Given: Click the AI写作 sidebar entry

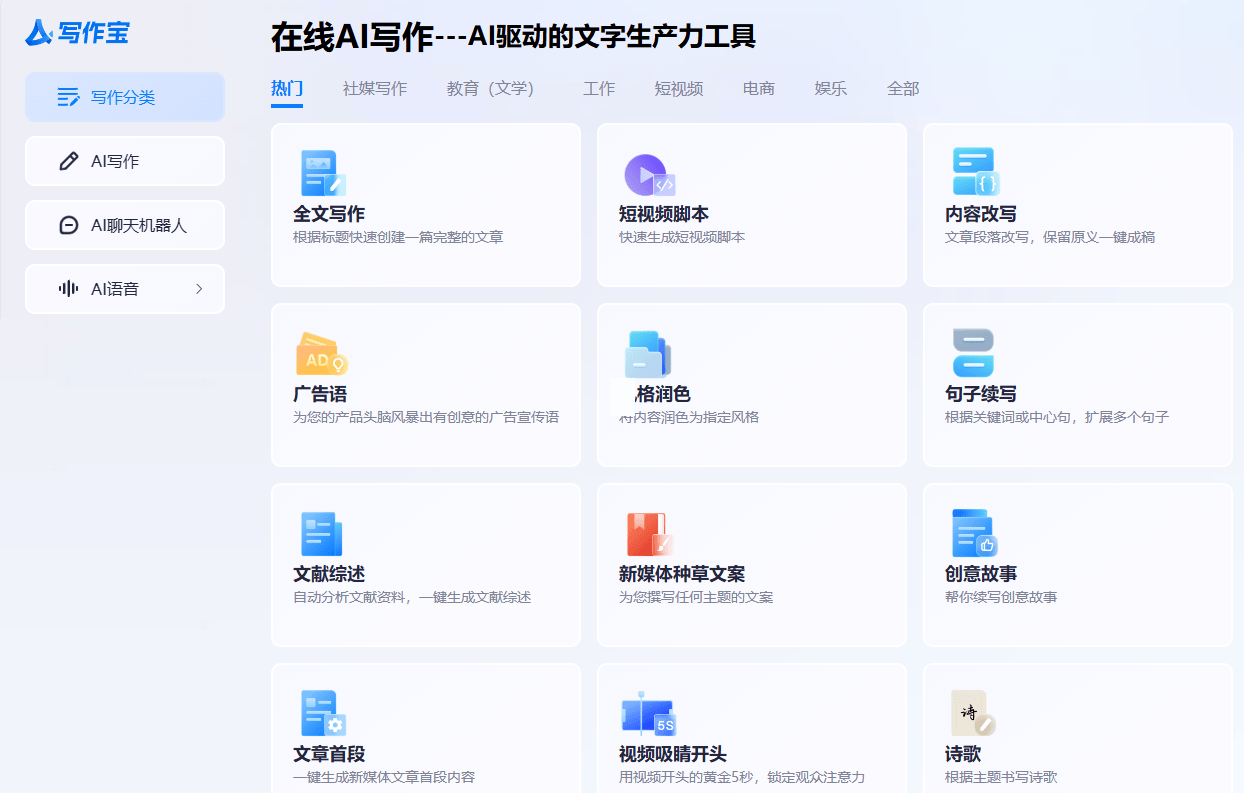Looking at the screenshot, I should [124, 161].
